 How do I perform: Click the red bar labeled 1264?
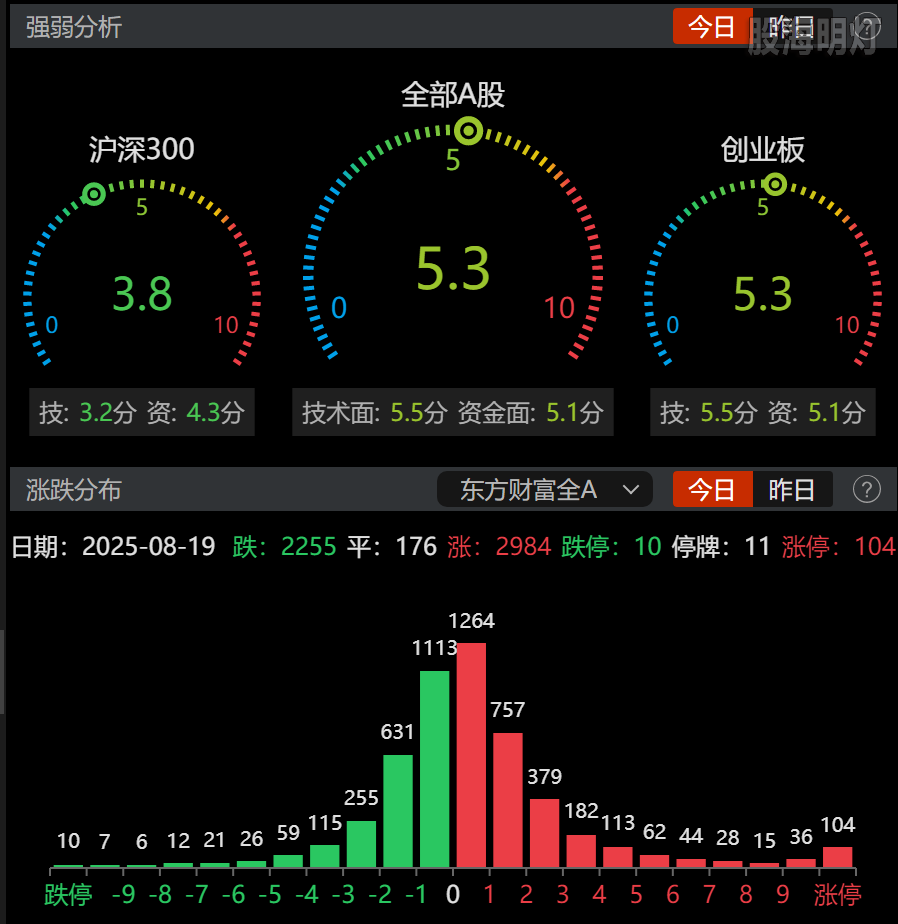(471, 755)
